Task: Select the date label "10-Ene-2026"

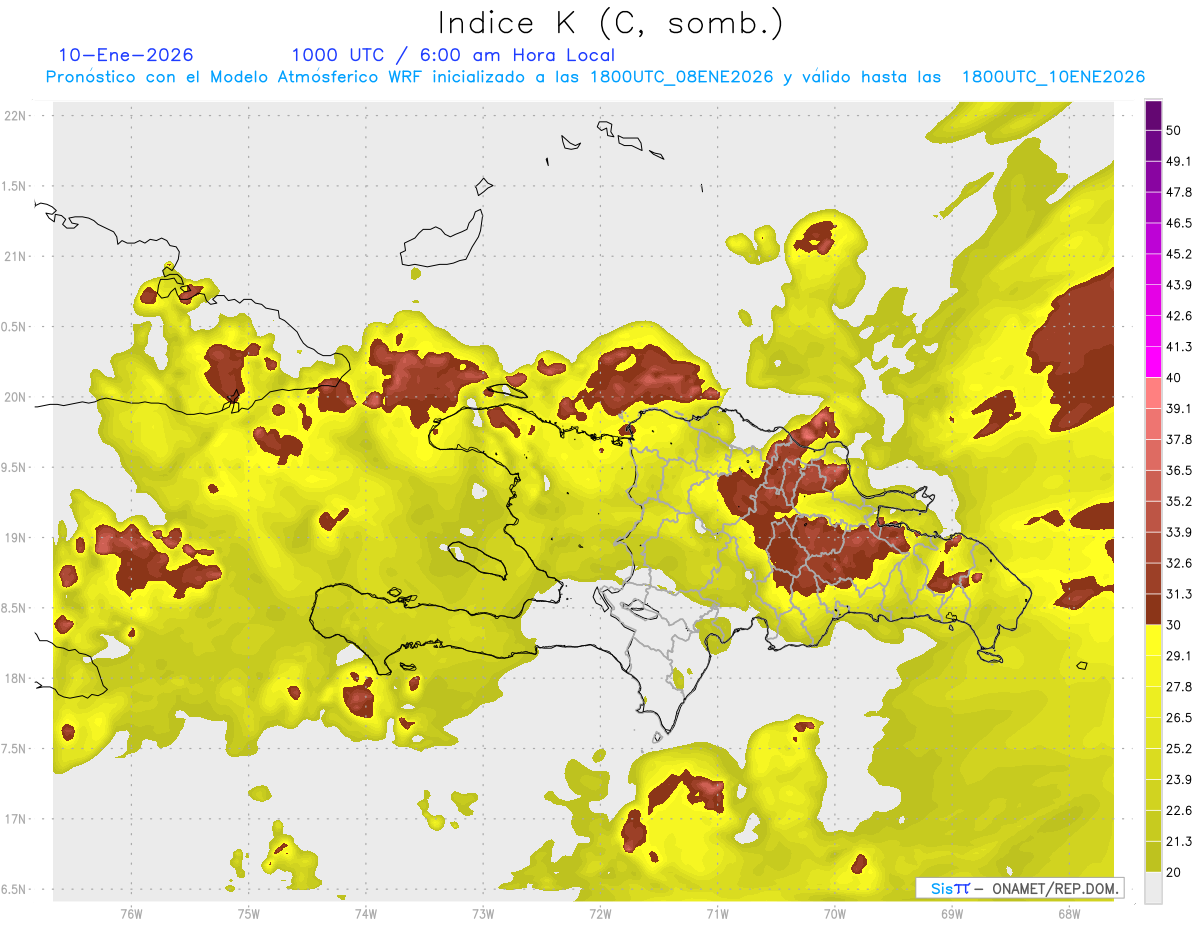Action: (127, 55)
